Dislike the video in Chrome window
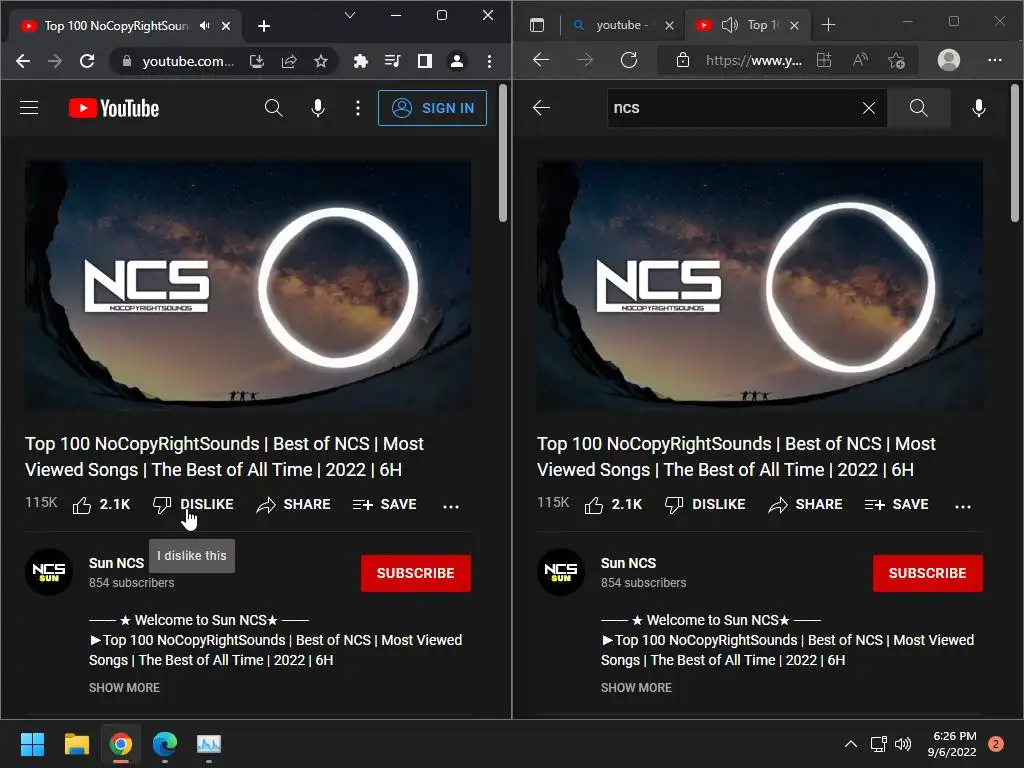Viewport: 1024px width, 768px height. coord(193,505)
